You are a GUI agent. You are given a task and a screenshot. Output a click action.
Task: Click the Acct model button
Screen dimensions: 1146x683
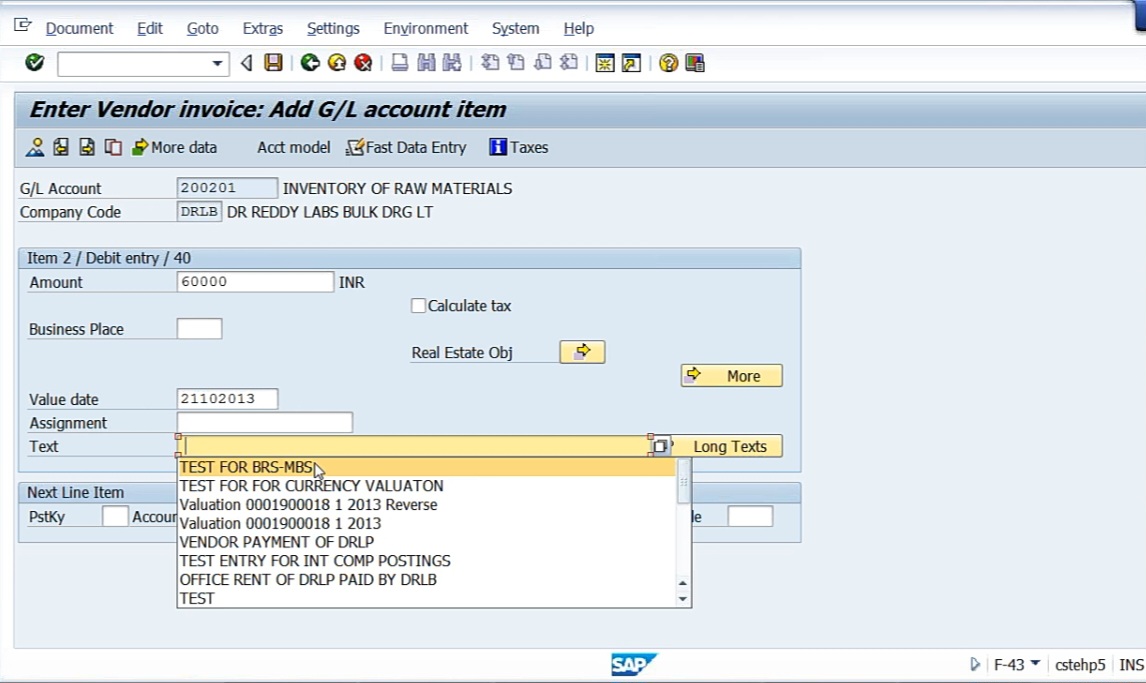(293, 148)
